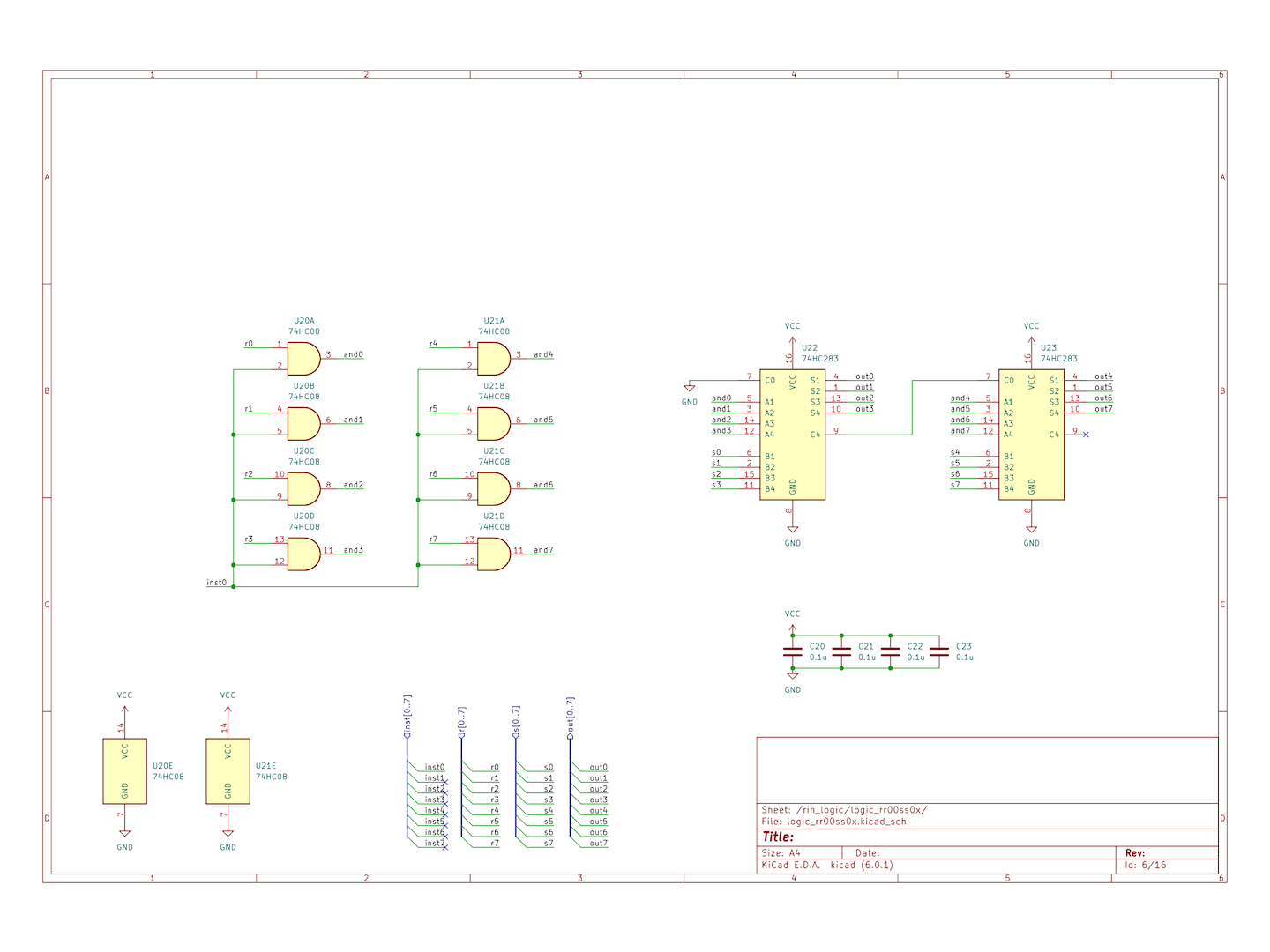The height and width of the screenshot is (952, 1270).
Task: Click the U23 reference designator text
Action: click(x=1049, y=348)
